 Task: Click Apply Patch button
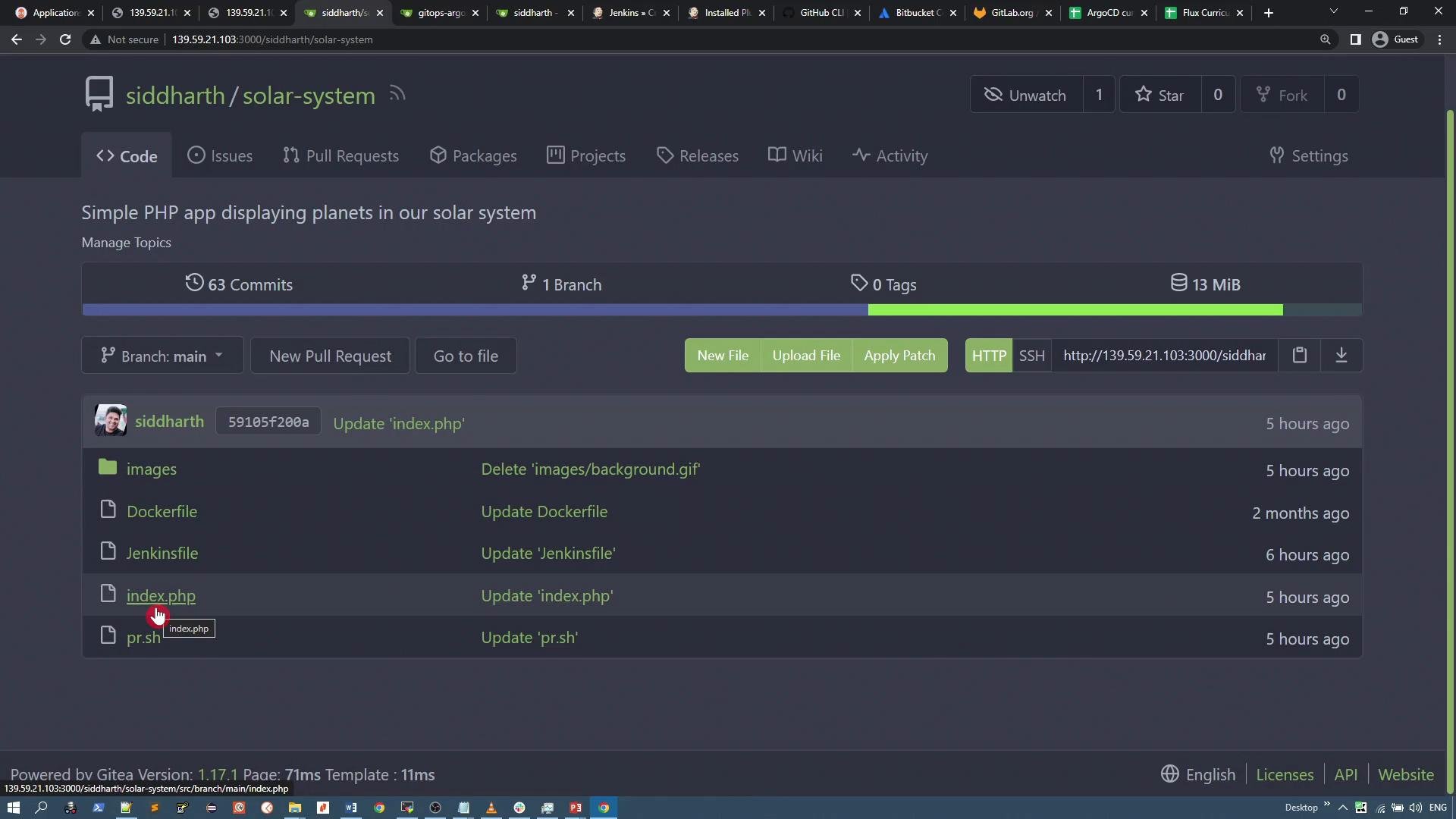[x=899, y=356]
